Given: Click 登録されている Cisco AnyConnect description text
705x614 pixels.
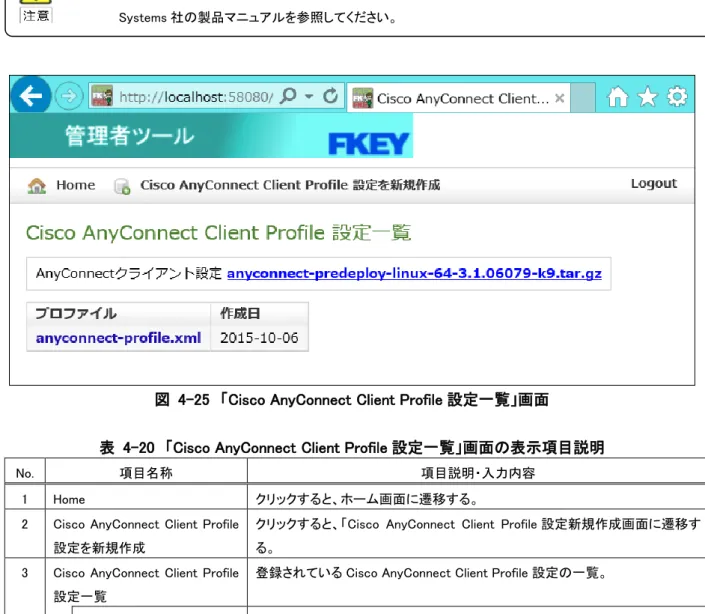Looking at the screenshot, I should pos(432,573).
